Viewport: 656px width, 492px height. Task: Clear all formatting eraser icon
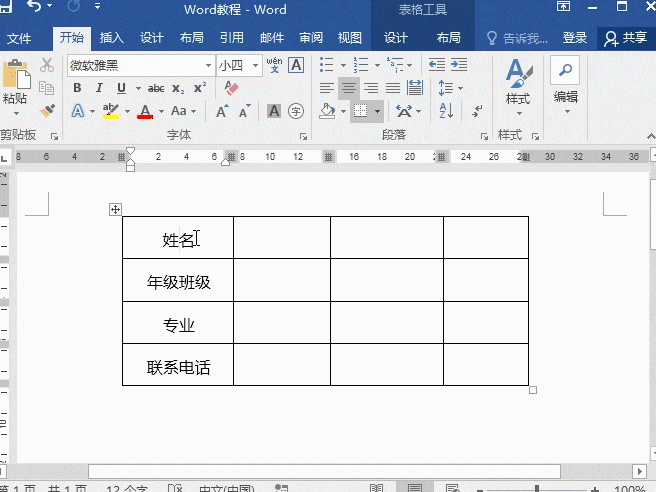(231, 88)
